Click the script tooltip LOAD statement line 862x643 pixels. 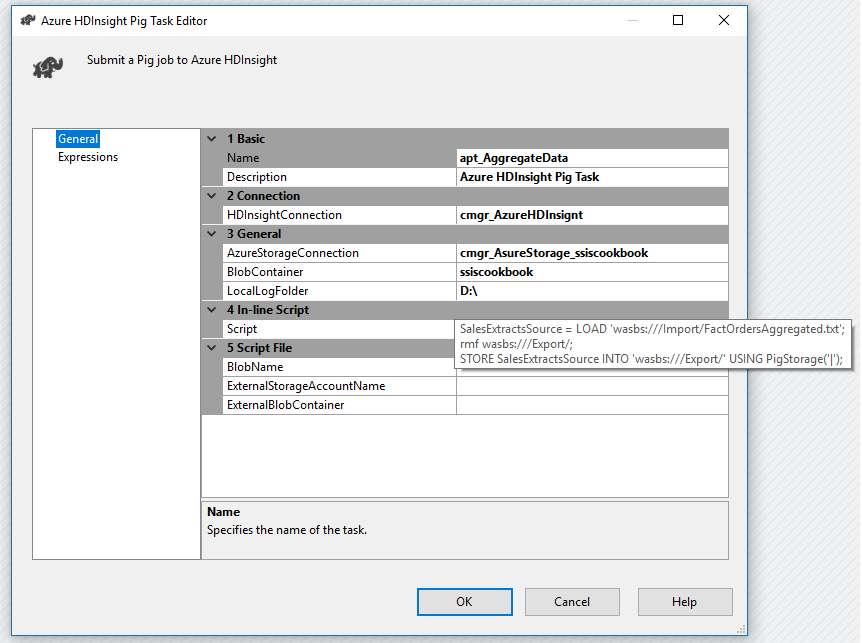(652, 329)
